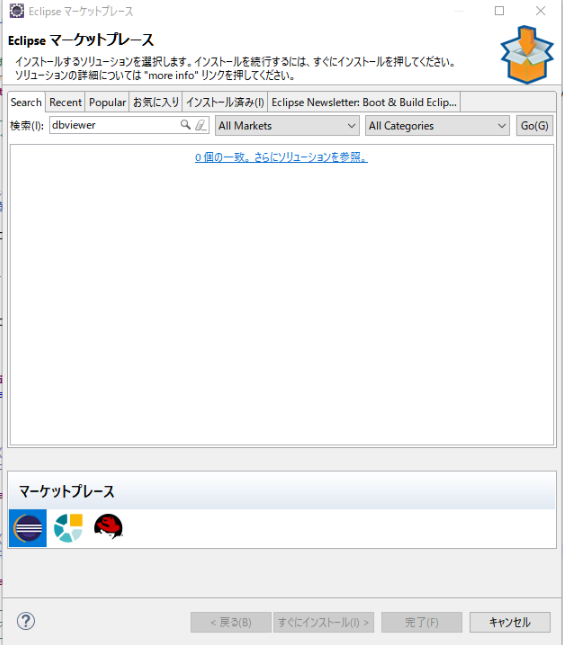Click the search magnifier icon in search field
Image resolution: width=563 pixels, height=645 pixels.
pyautogui.click(x=185, y=125)
